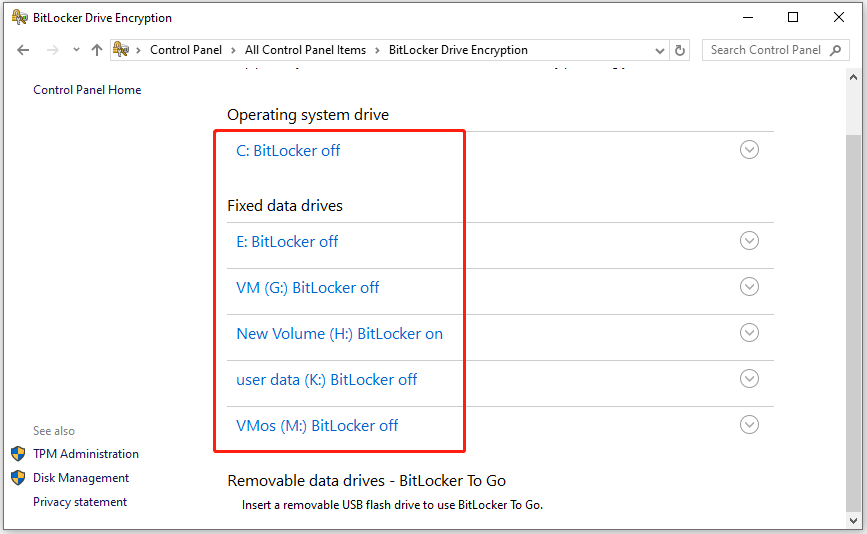Click the See also label
The image size is (867, 534).
pyautogui.click(x=54, y=431)
